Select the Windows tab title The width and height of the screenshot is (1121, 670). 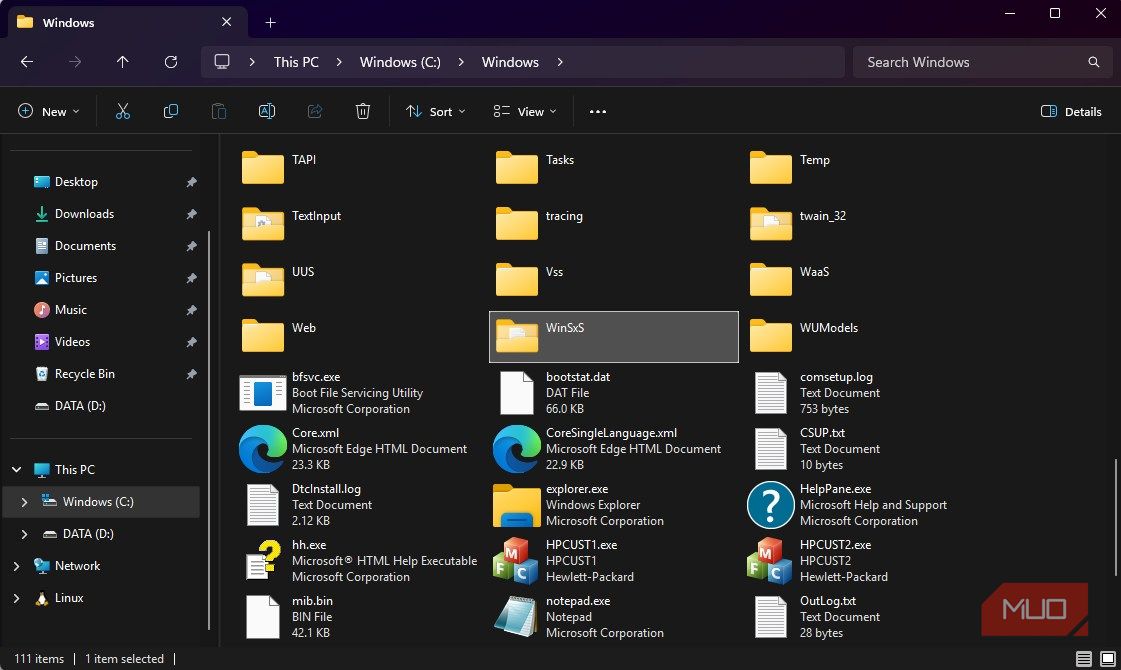pos(68,23)
